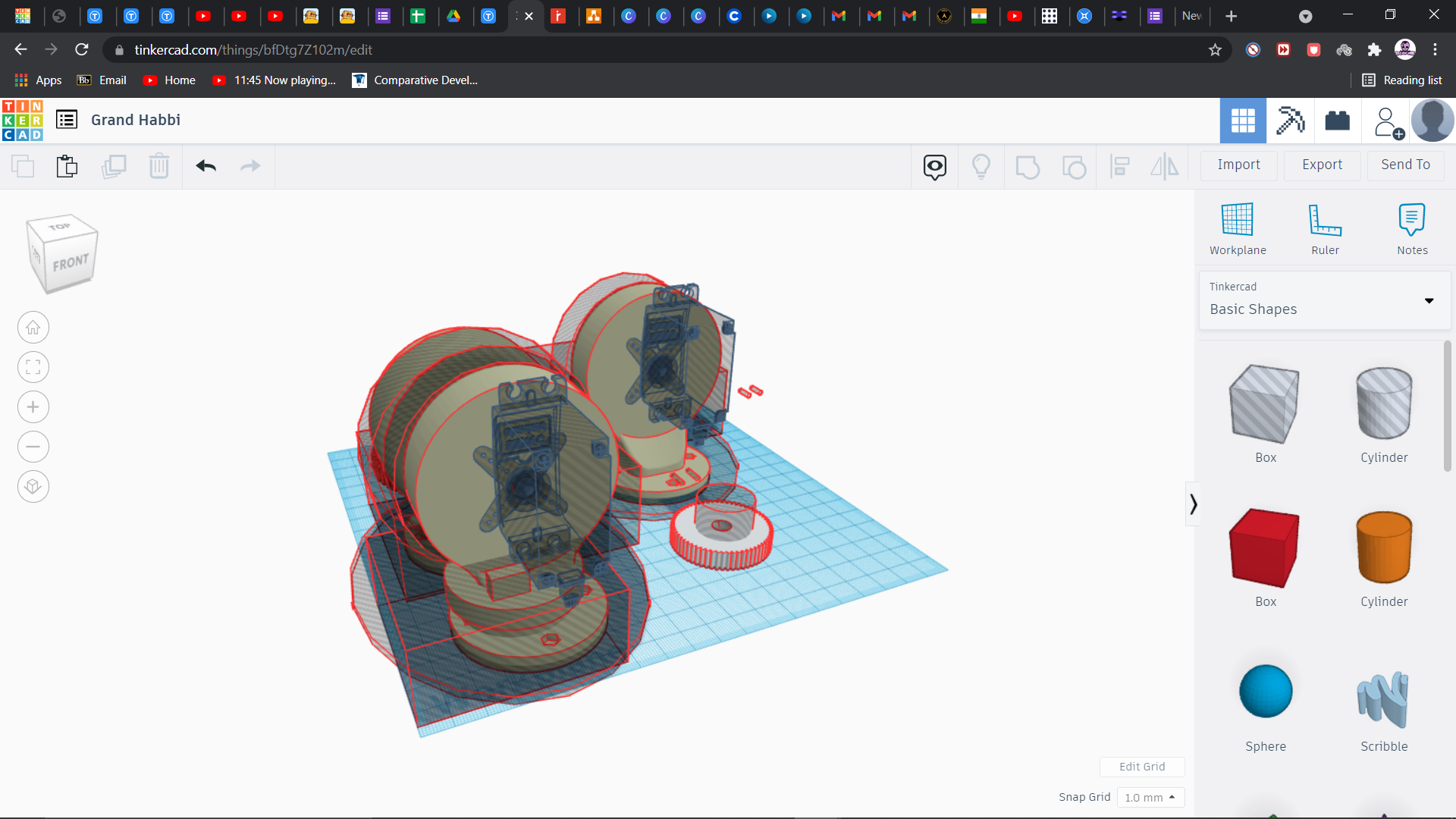Click the Edit Grid button
Image resolution: width=1456 pixels, height=819 pixels.
pyautogui.click(x=1142, y=767)
